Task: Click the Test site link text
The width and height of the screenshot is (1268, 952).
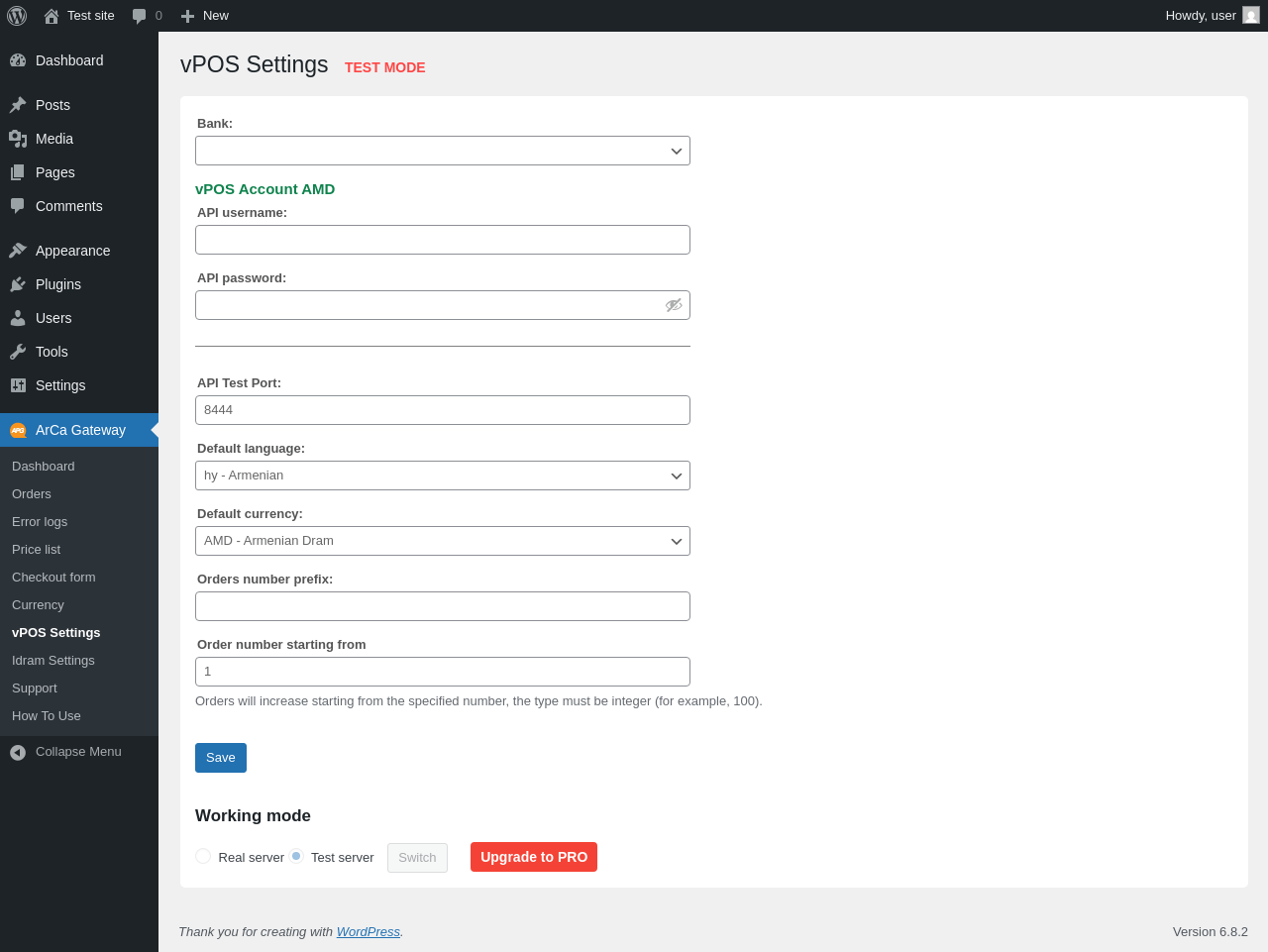Action: pyautogui.click(x=91, y=16)
